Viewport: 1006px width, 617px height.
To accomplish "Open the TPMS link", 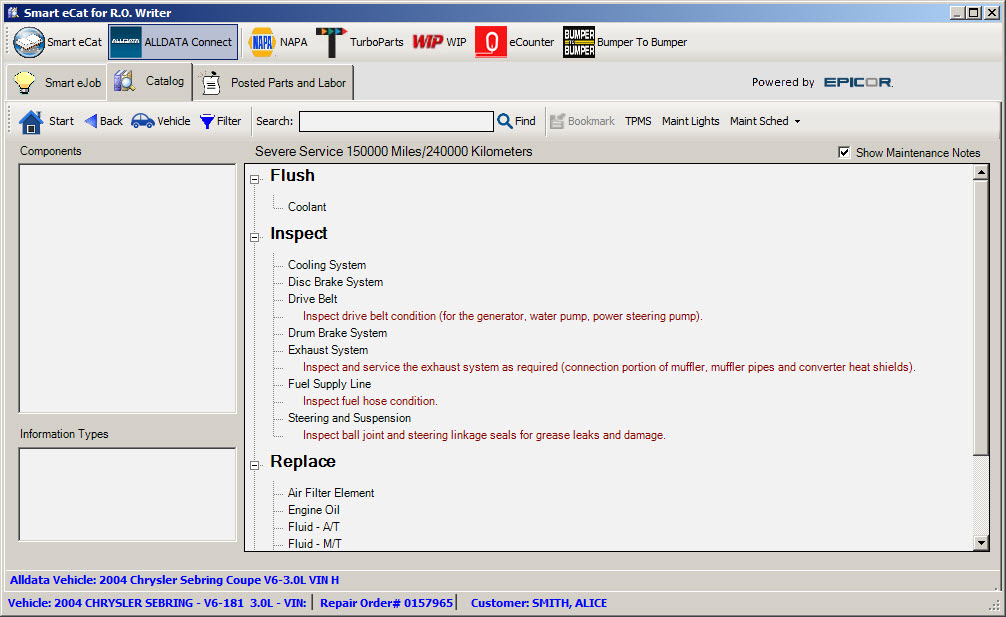I will 638,121.
